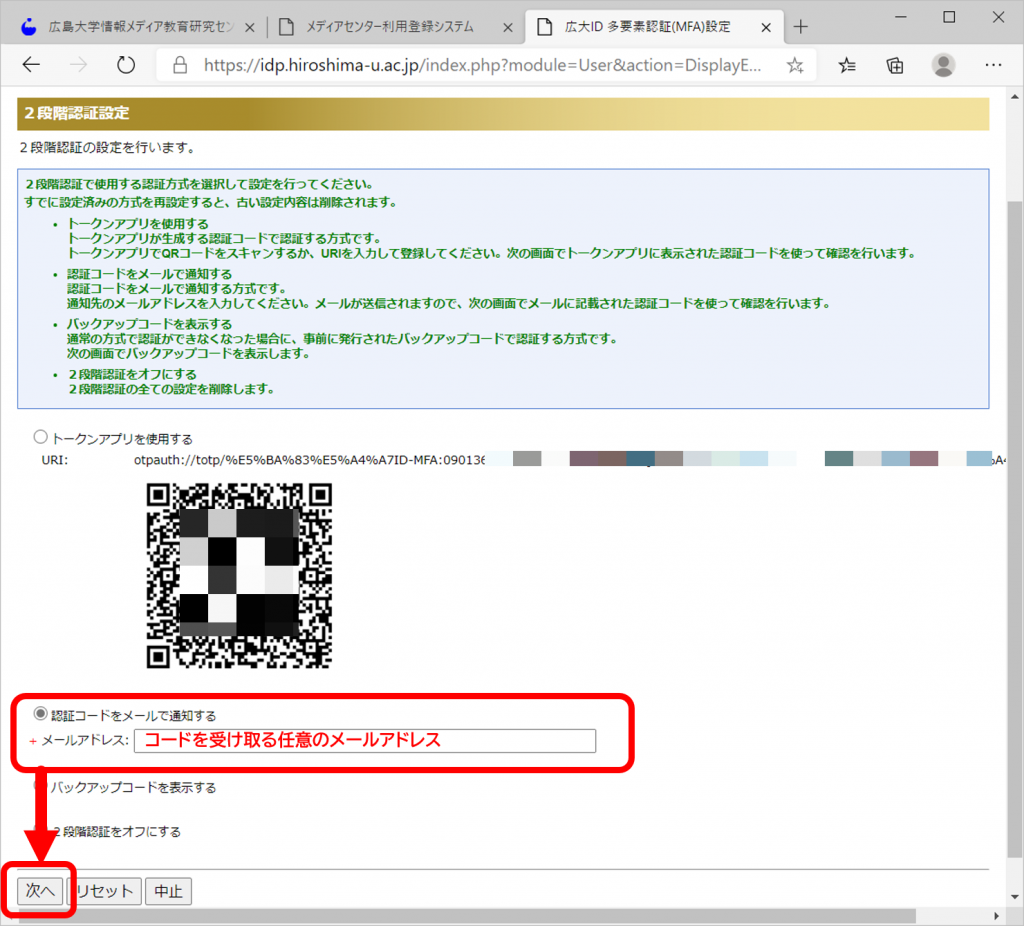Close the 広大ID 多要素認証(MFA)設定 tab
Screen dimensions: 1024x926
click(x=766, y=27)
